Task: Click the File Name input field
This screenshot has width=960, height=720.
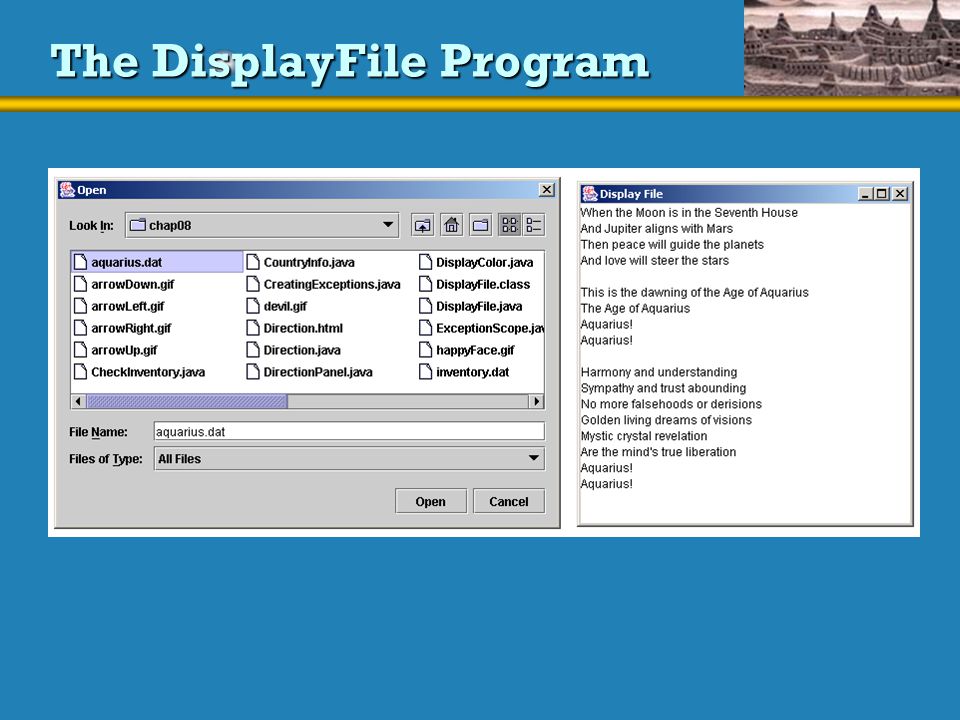Action: coord(349,431)
